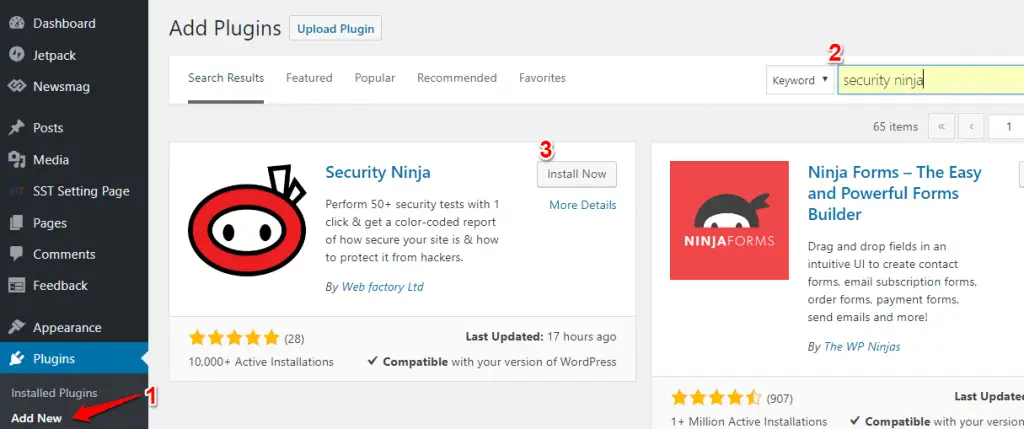This screenshot has height=429, width=1024.
Task: Click the Pages icon in sidebar
Action: (16, 223)
